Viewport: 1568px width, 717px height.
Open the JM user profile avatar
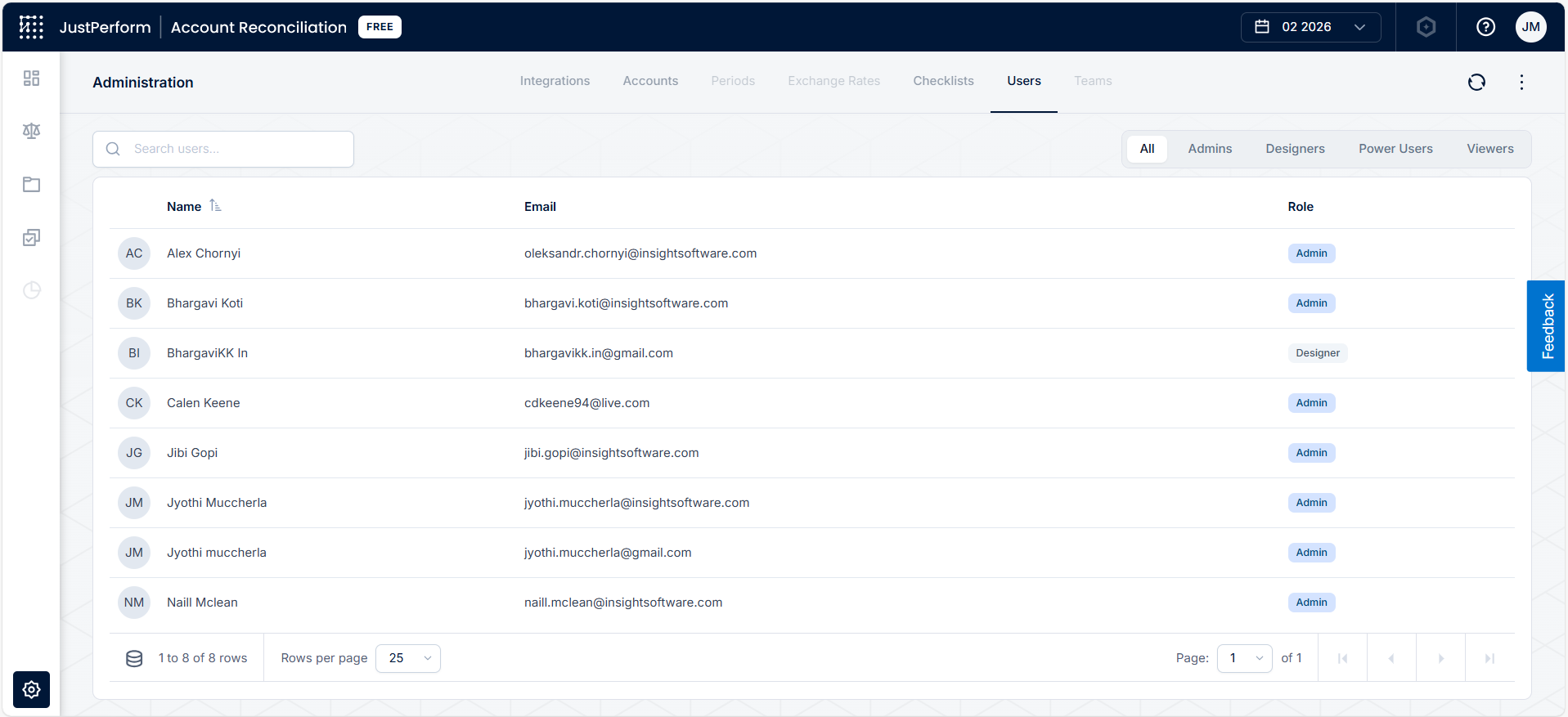[x=1530, y=27]
